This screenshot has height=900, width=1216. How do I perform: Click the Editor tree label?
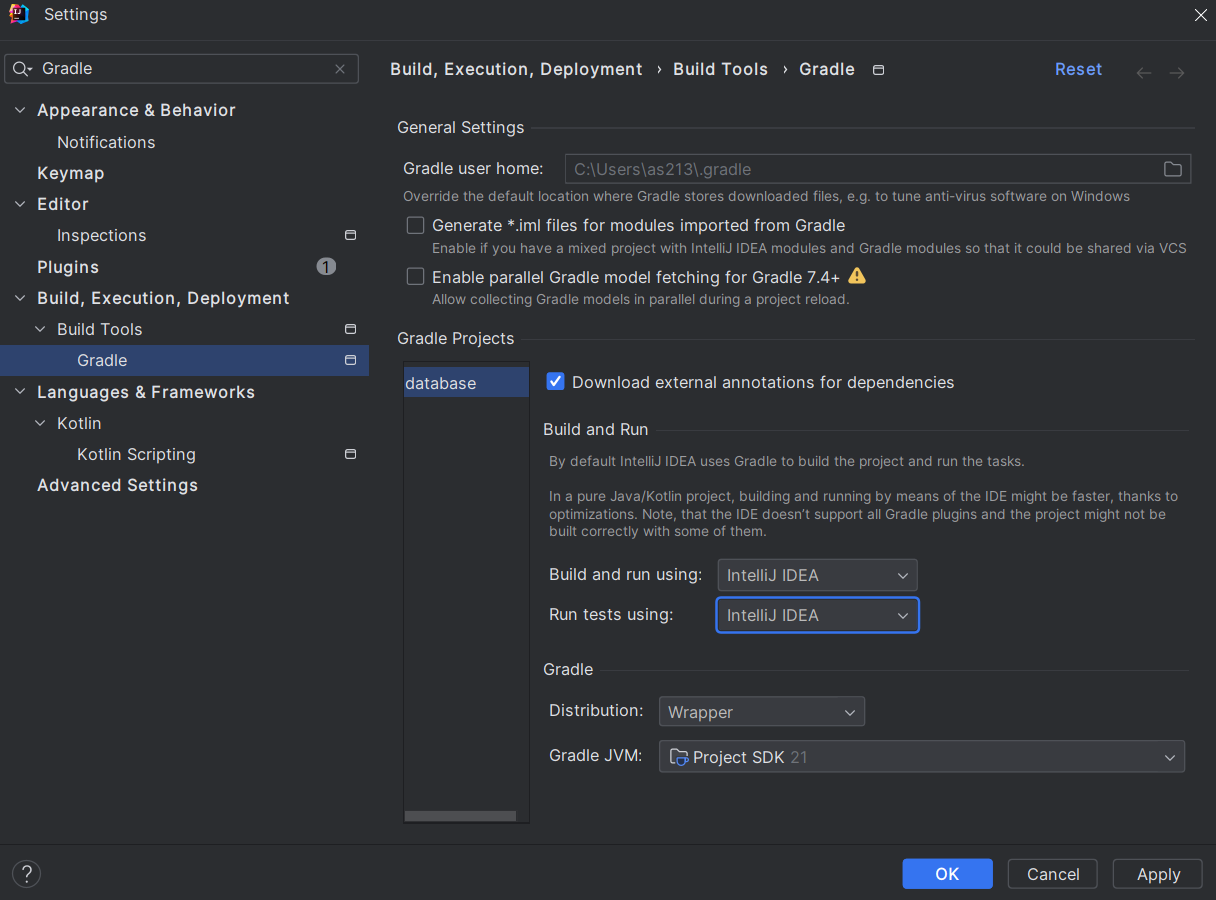pyautogui.click(x=63, y=204)
